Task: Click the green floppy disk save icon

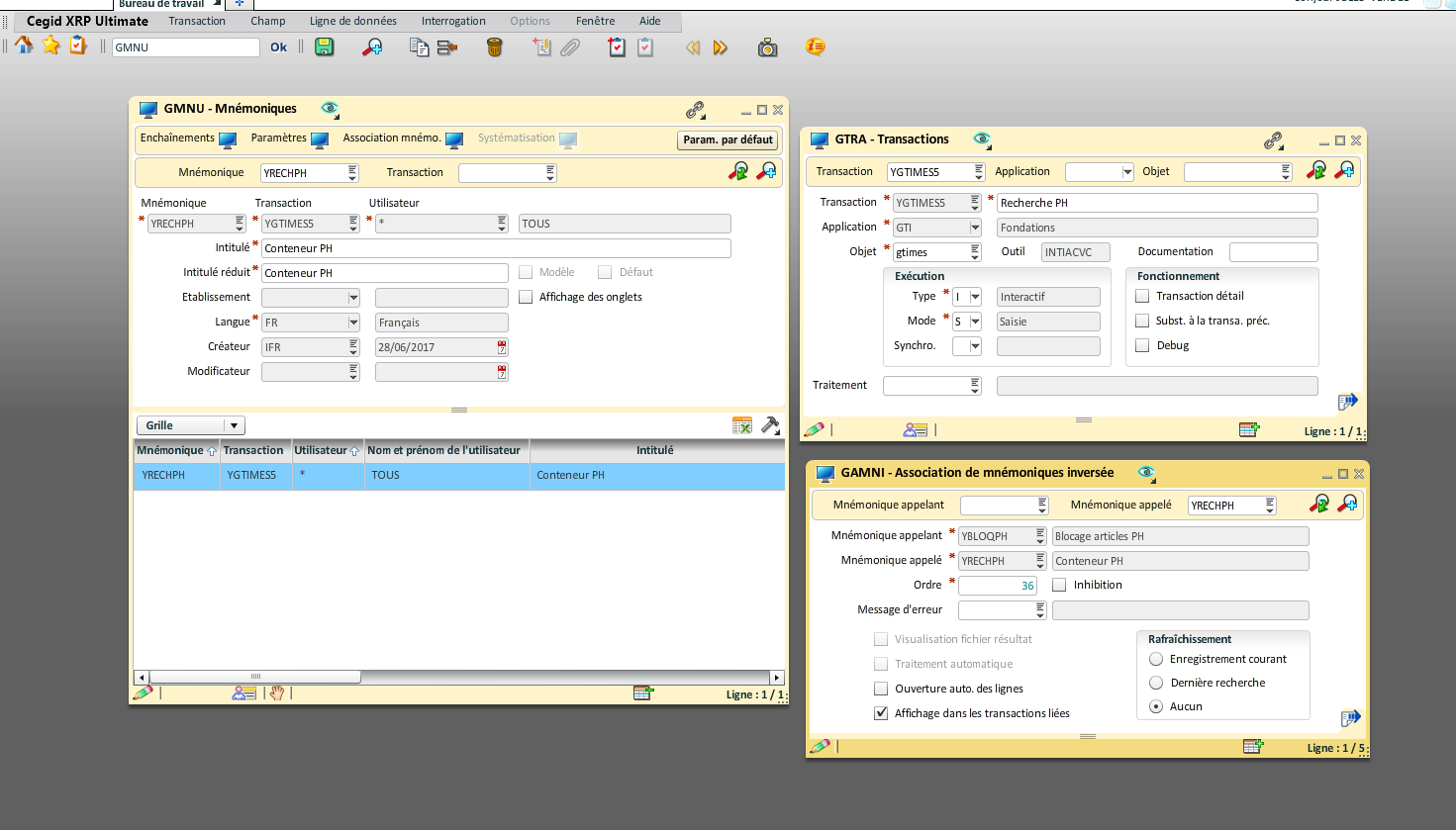Action: [x=324, y=46]
